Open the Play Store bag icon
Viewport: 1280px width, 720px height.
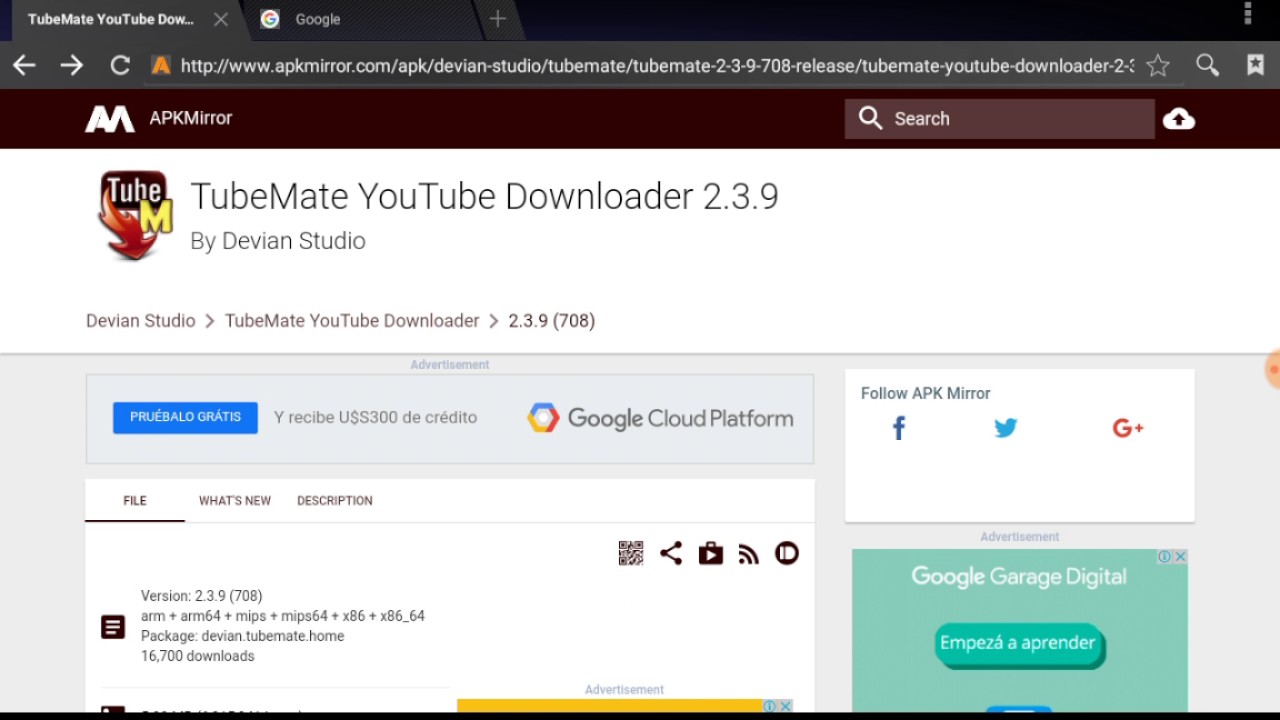tap(711, 553)
